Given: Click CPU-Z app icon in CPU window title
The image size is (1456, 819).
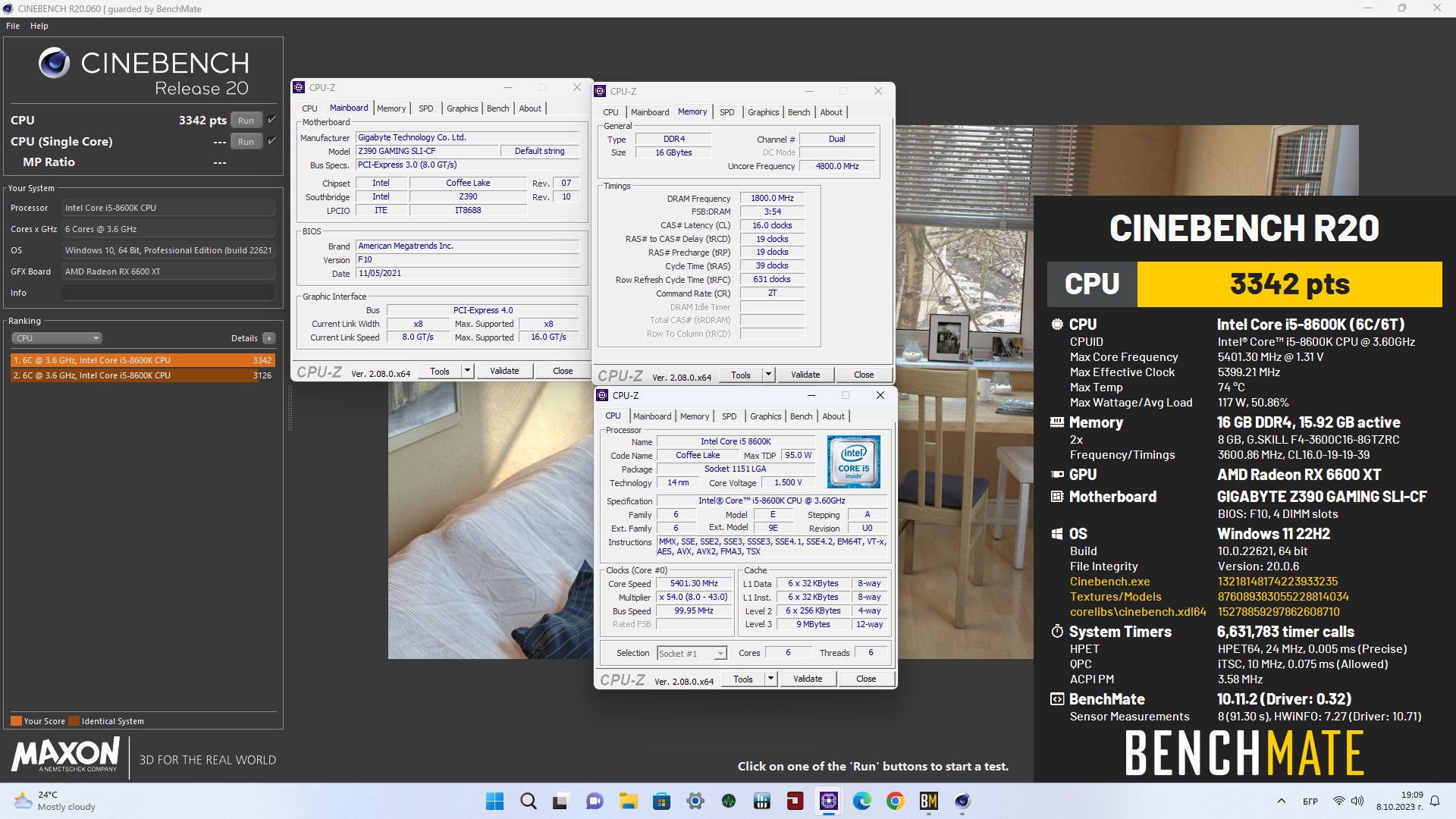Looking at the screenshot, I should click(603, 395).
